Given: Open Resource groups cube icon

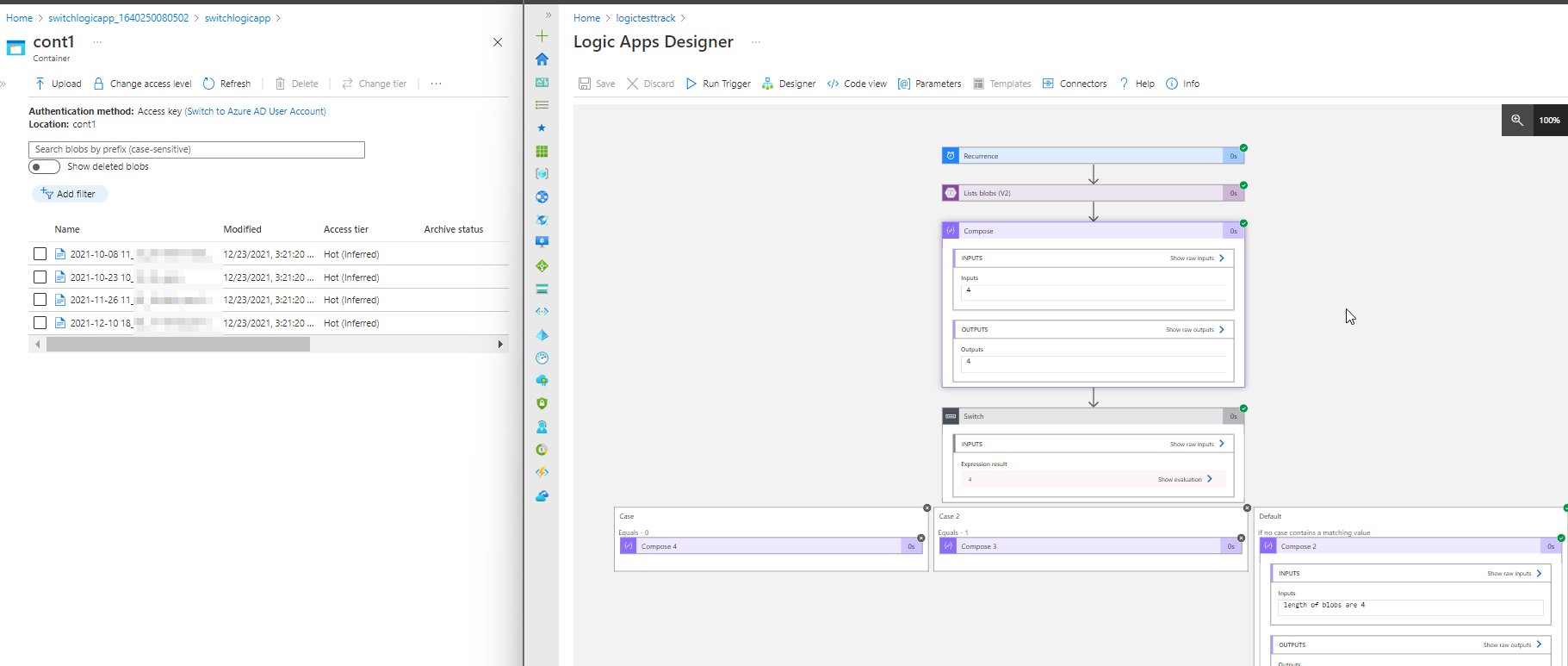Looking at the screenshot, I should [x=542, y=174].
